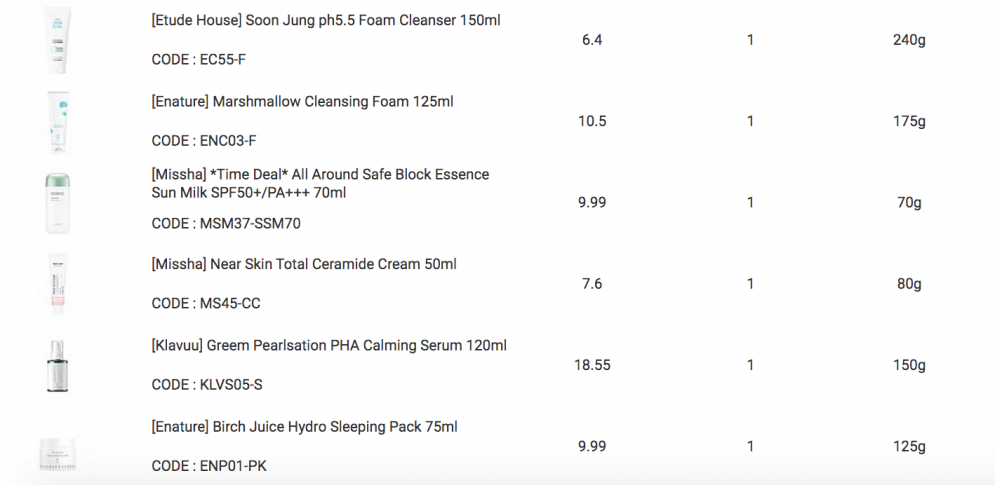The height and width of the screenshot is (485, 995).
Task: Open Near Skin Total Ceramide Cream 50ml title
Action: tap(304, 263)
